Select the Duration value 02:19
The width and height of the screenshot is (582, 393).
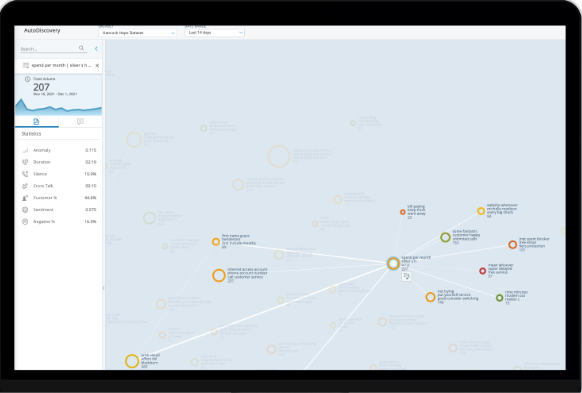click(91, 162)
